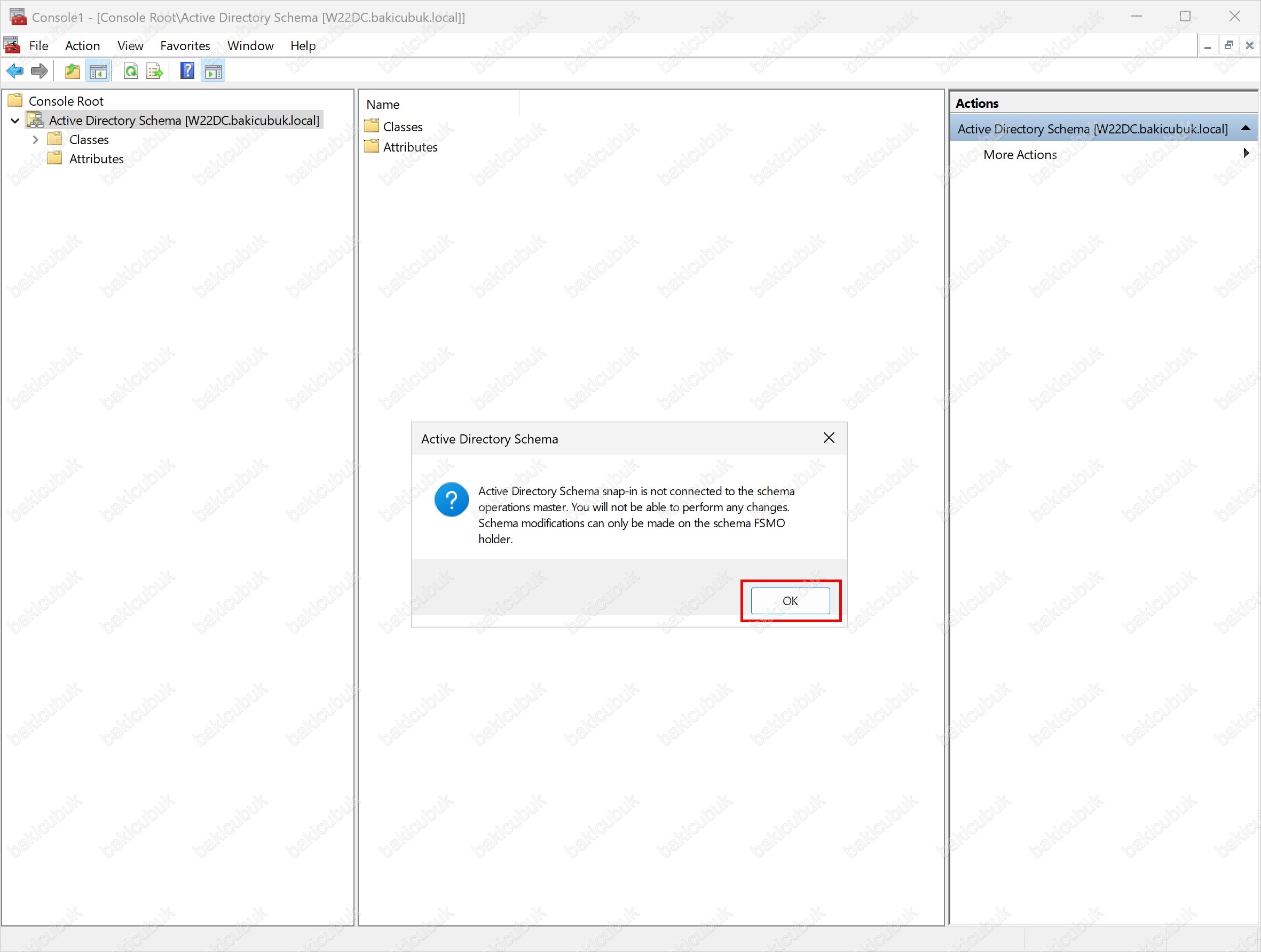This screenshot has width=1261, height=952.
Task: Click the MMC console icon in menu bar
Action: click(12, 45)
